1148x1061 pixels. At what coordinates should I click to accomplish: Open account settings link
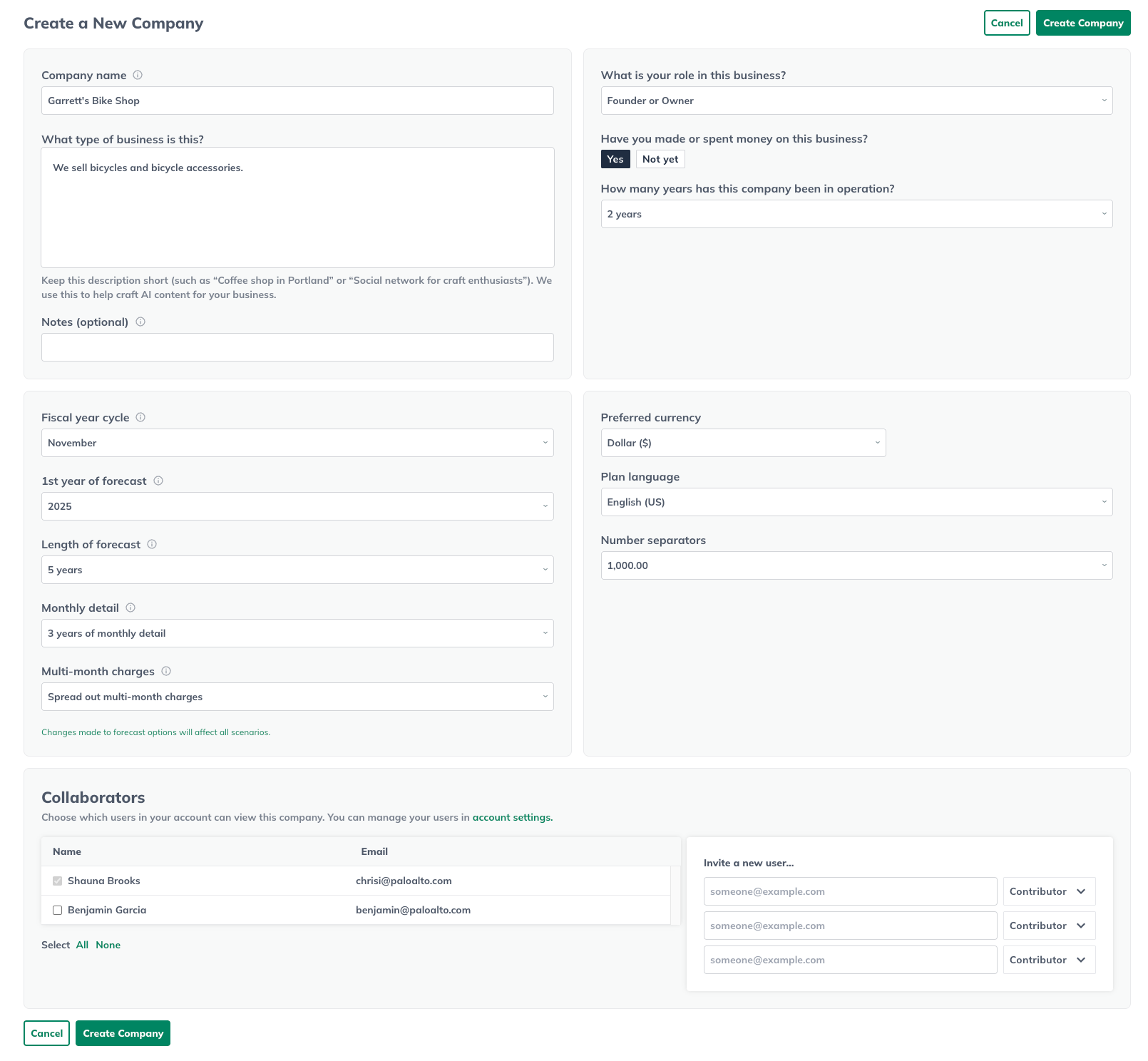tap(512, 817)
